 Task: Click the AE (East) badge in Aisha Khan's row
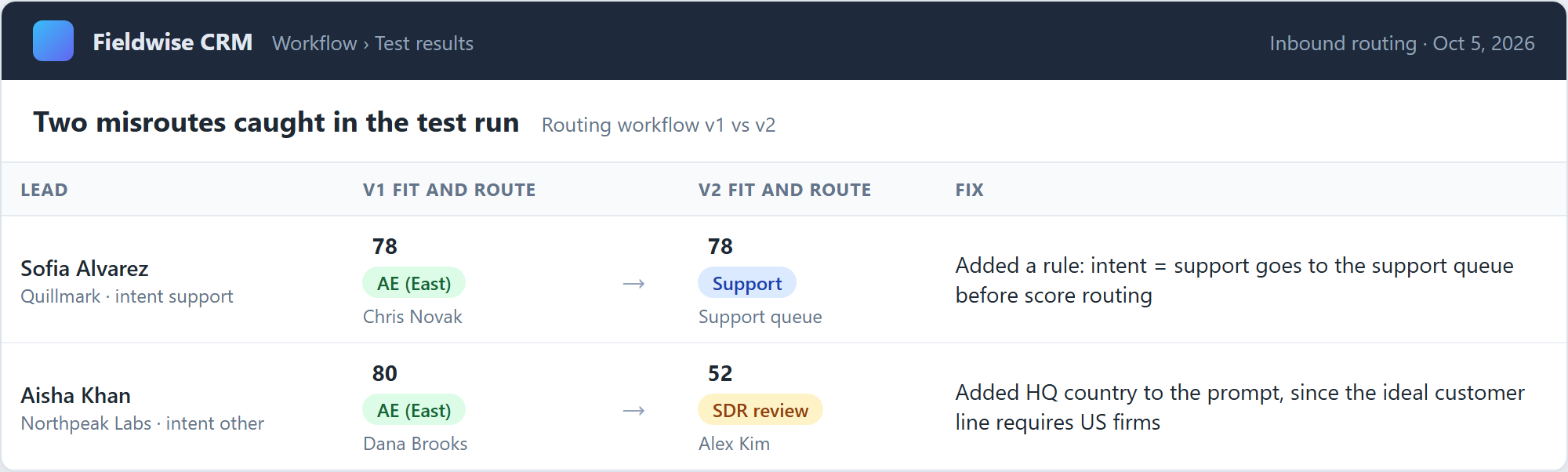coord(414,410)
